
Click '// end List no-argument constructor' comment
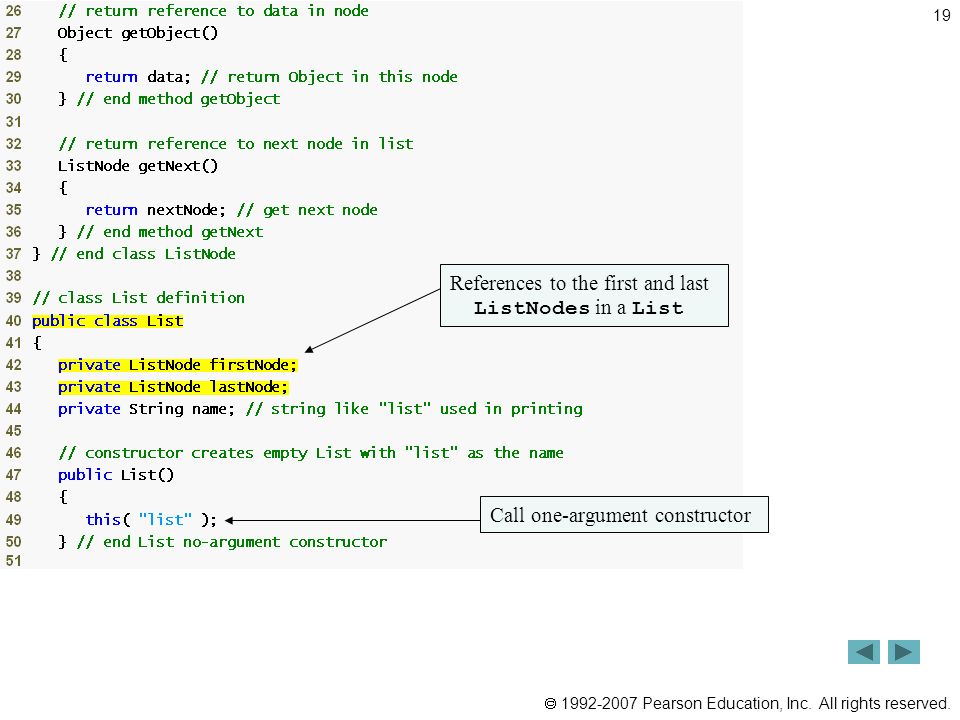[232, 542]
